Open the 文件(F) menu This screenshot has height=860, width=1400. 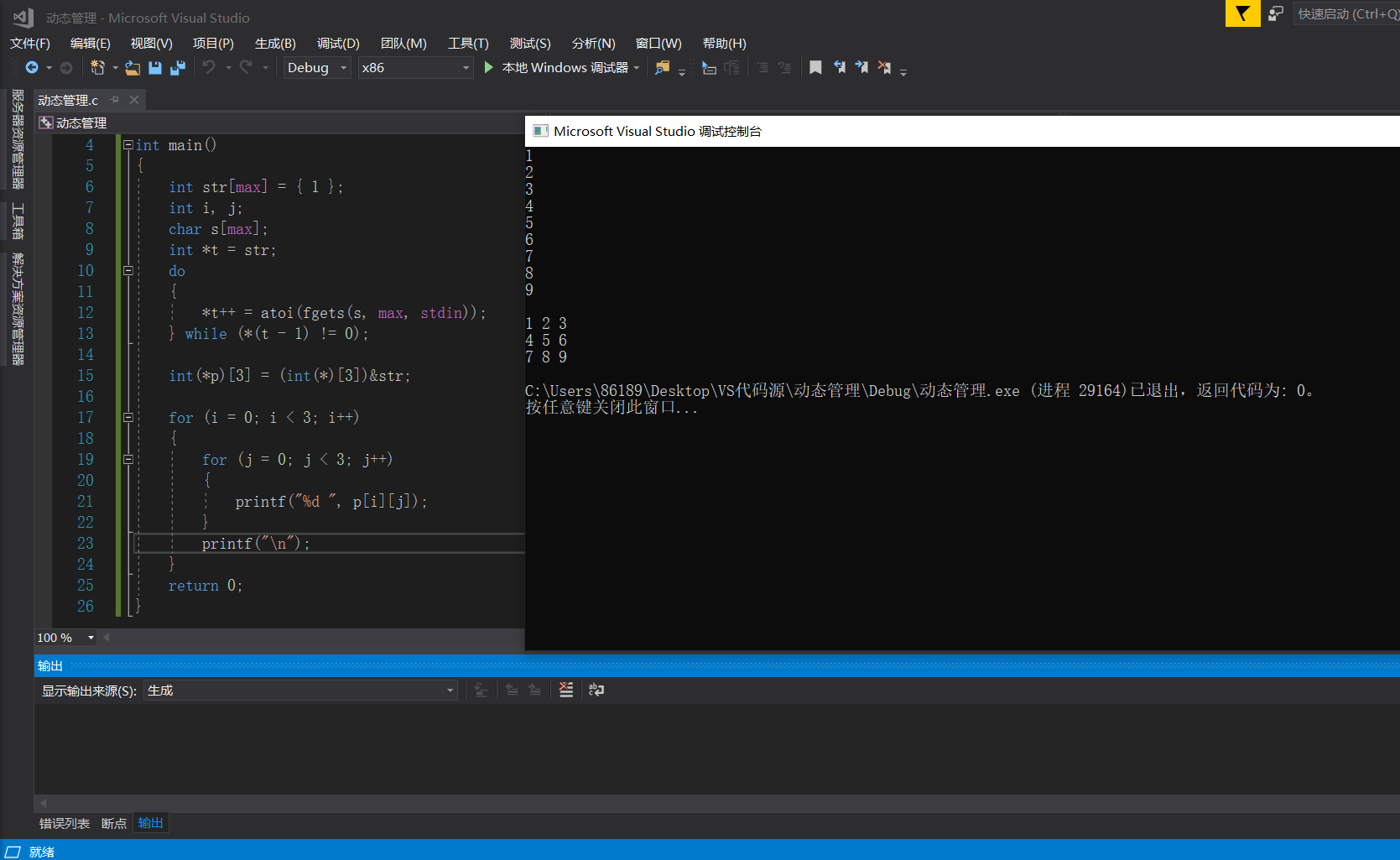point(30,44)
